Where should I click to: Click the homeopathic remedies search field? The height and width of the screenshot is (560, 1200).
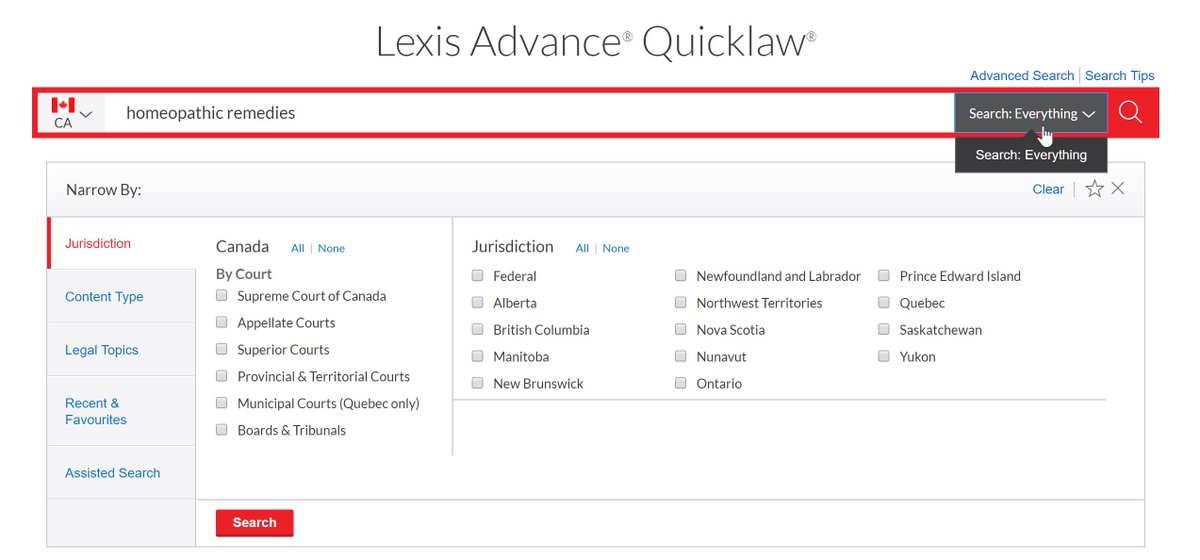click(x=530, y=113)
